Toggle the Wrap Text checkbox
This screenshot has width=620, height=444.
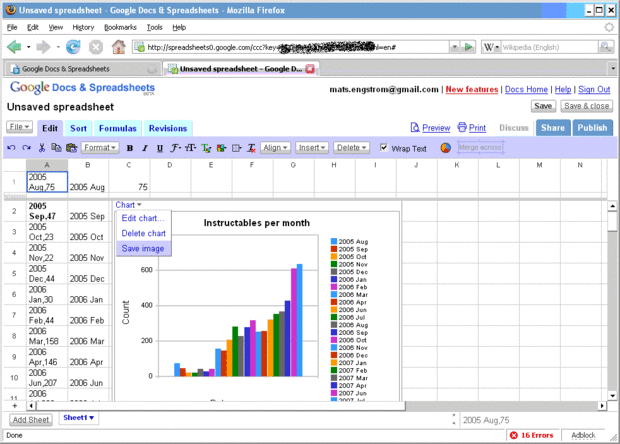(383, 147)
